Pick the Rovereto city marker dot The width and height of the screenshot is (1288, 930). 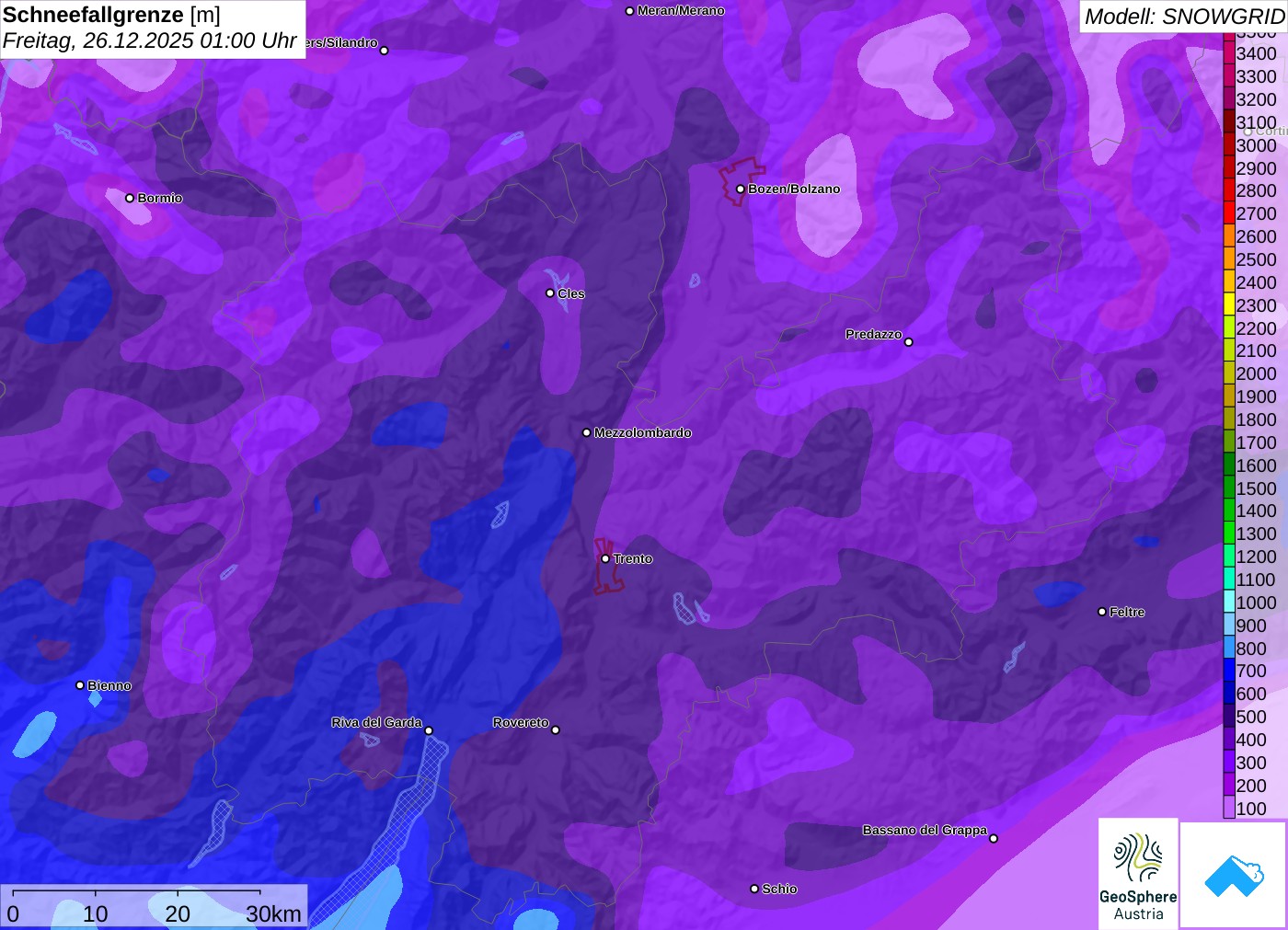tap(556, 730)
